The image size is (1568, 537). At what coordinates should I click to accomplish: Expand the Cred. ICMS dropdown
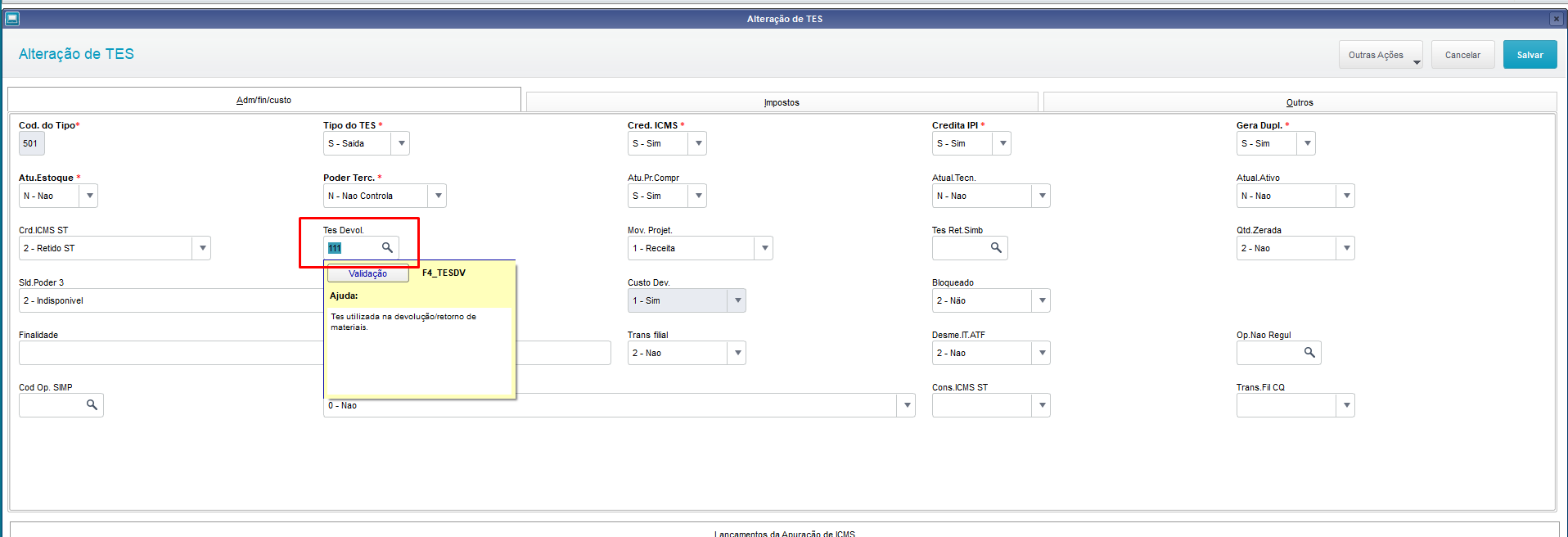[698, 143]
